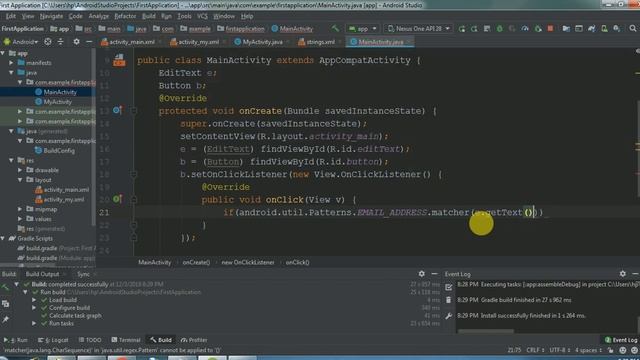Expand the manifests folder
This screenshot has height=360, width=640.
(11, 63)
